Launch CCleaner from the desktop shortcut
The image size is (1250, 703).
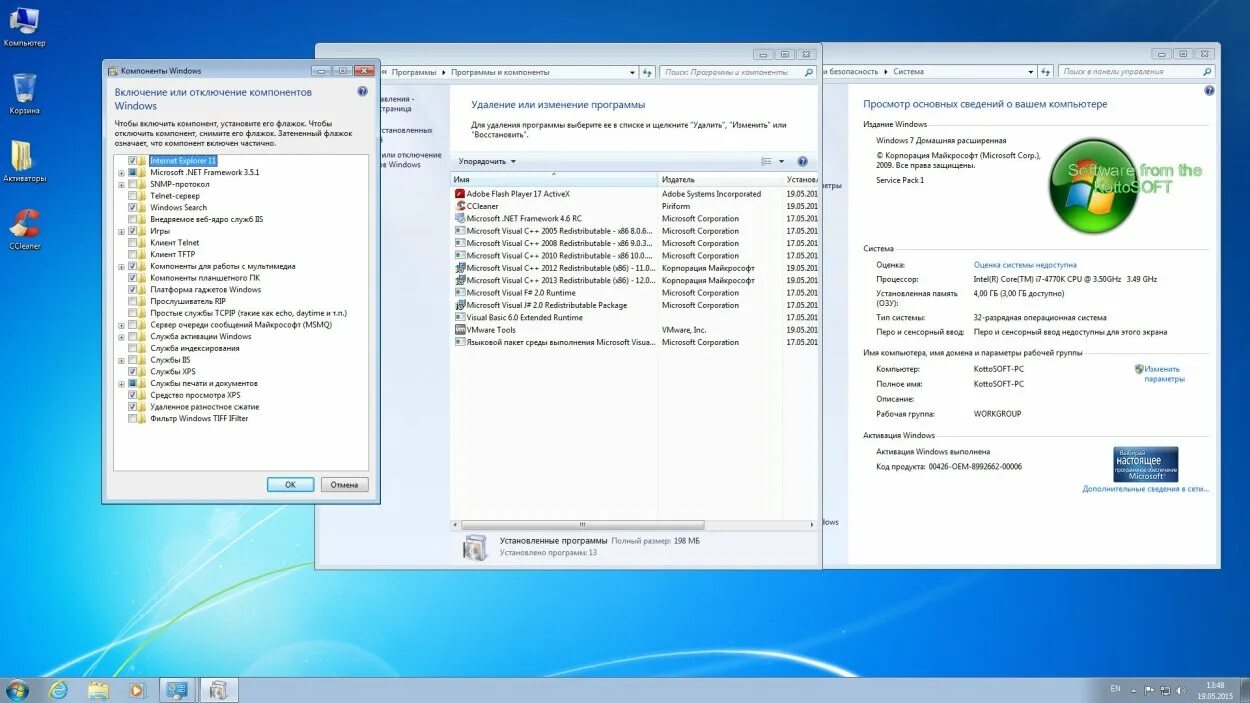[x=24, y=229]
